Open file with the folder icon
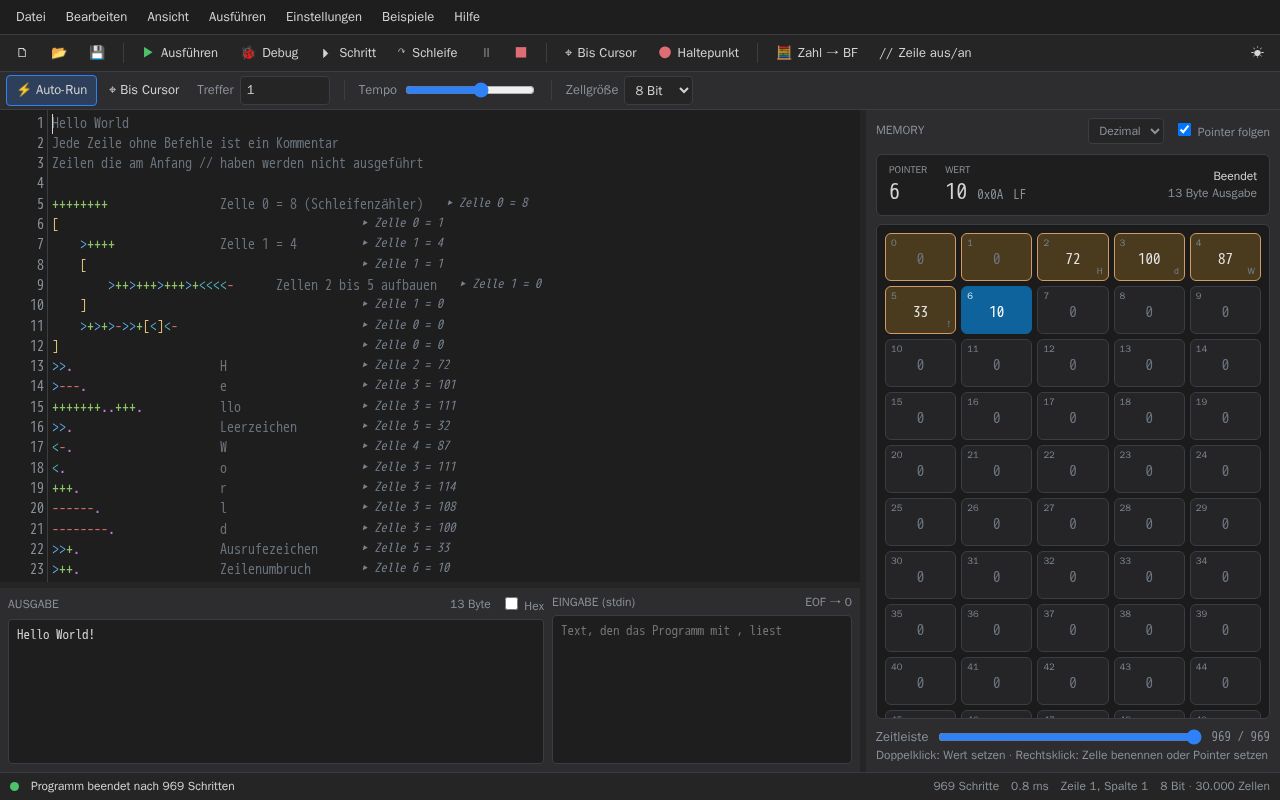The width and height of the screenshot is (1280, 800). (59, 53)
